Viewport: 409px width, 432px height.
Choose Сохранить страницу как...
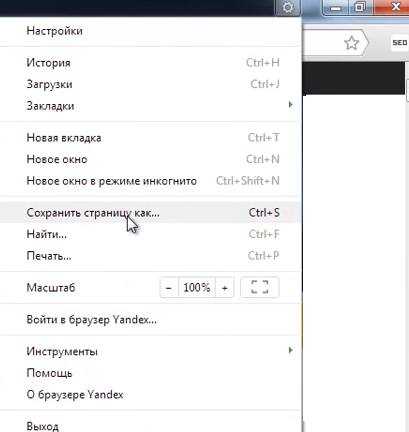[150, 212]
